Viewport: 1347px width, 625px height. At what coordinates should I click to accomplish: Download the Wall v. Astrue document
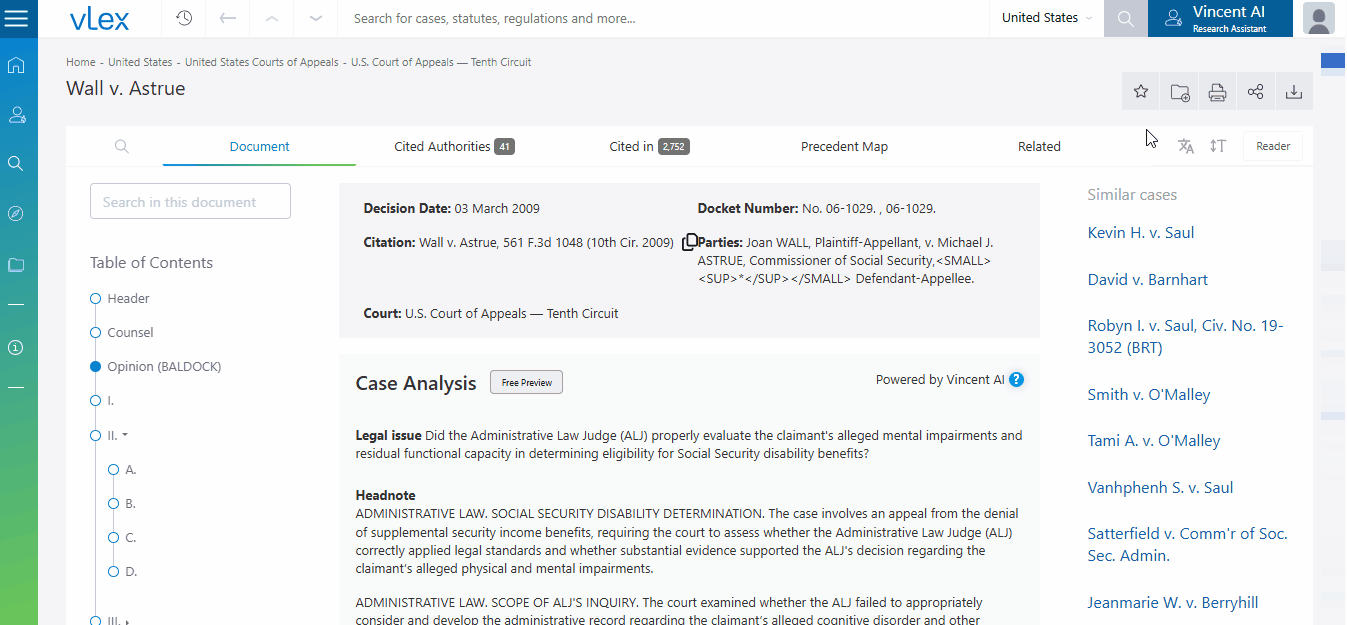click(x=1294, y=92)
